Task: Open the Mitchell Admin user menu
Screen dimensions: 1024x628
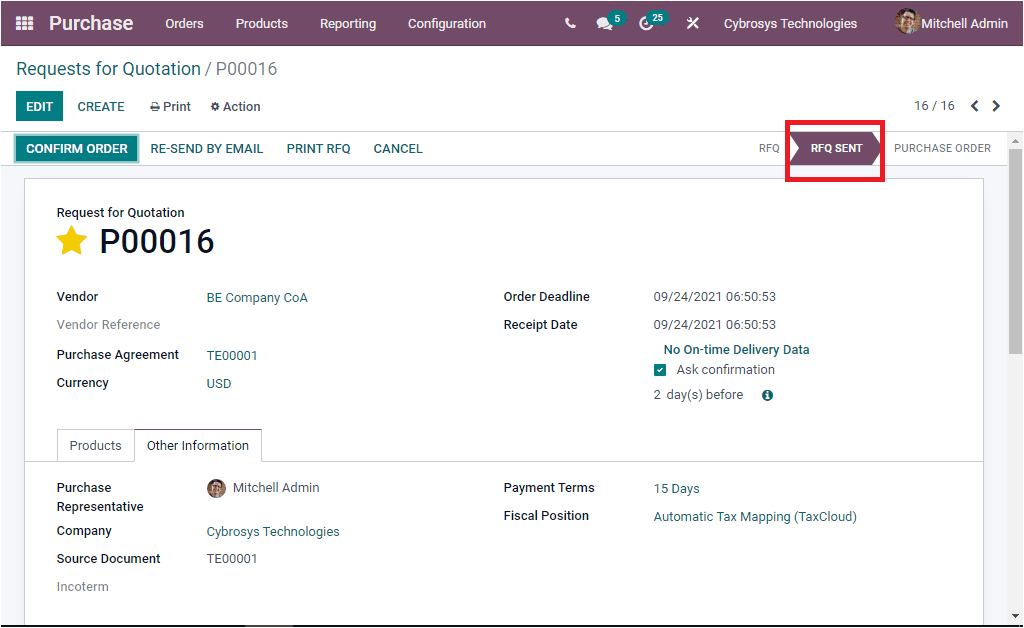Action: [x=950, y=22]
